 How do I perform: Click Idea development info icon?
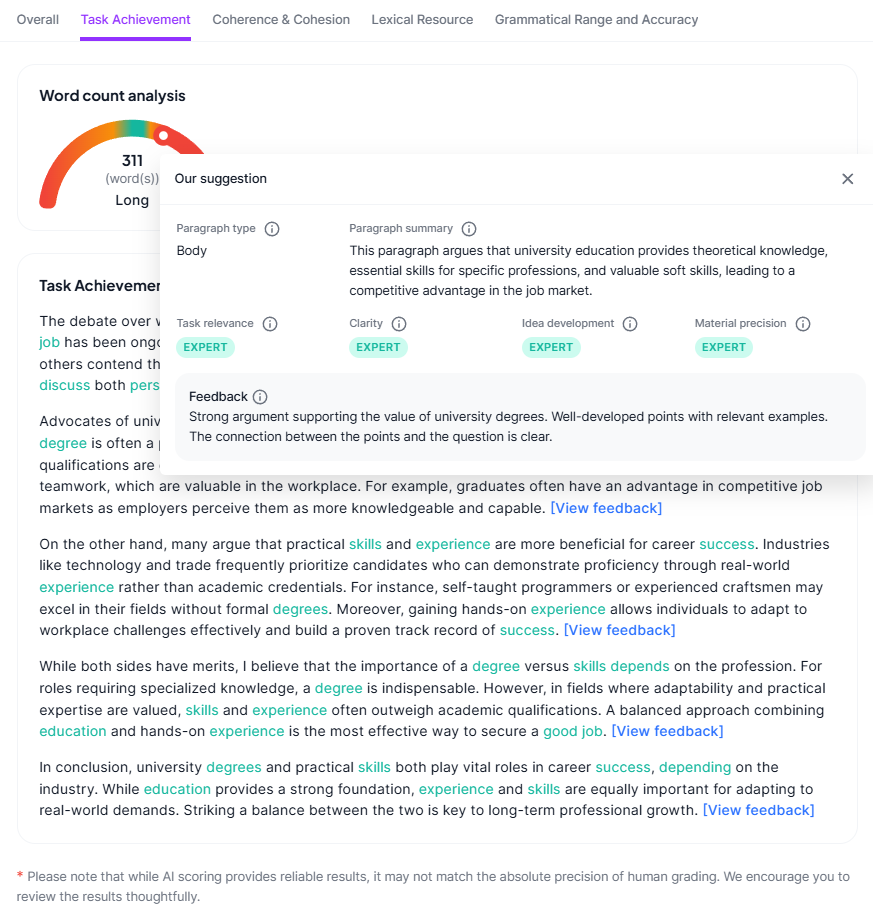[630, 324]
